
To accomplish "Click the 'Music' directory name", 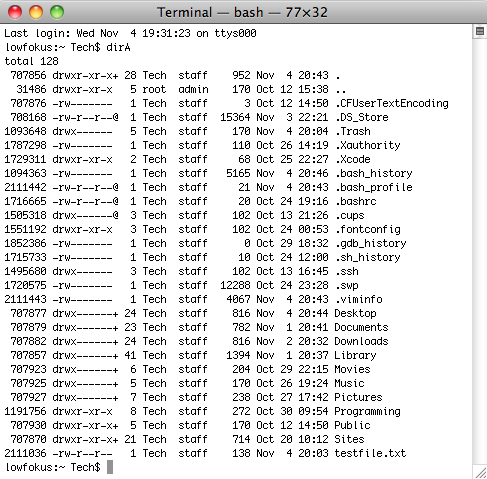I will (x=349, y=383).
